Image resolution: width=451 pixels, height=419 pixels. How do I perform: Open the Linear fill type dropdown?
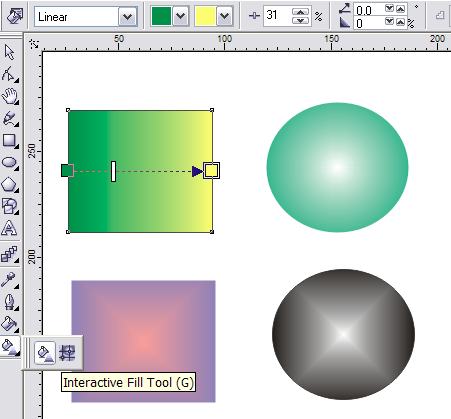click(127, 16)
